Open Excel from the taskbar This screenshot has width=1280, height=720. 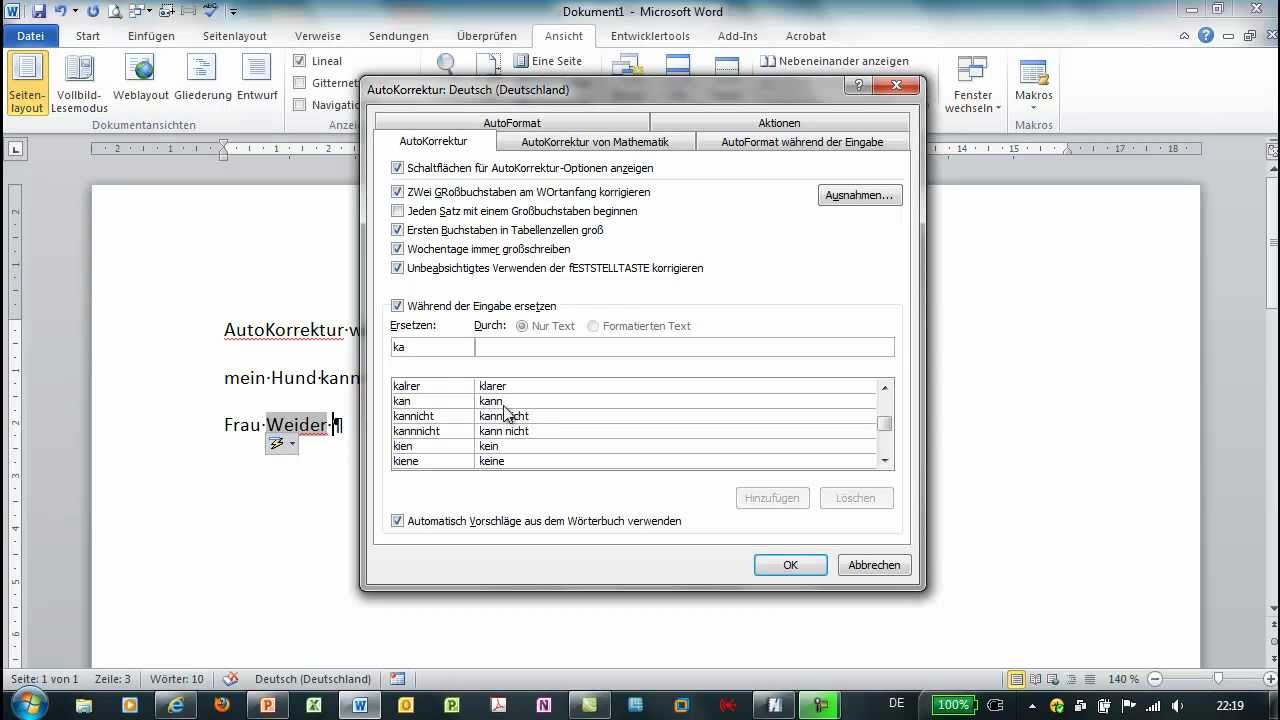[x=314, y=705]
